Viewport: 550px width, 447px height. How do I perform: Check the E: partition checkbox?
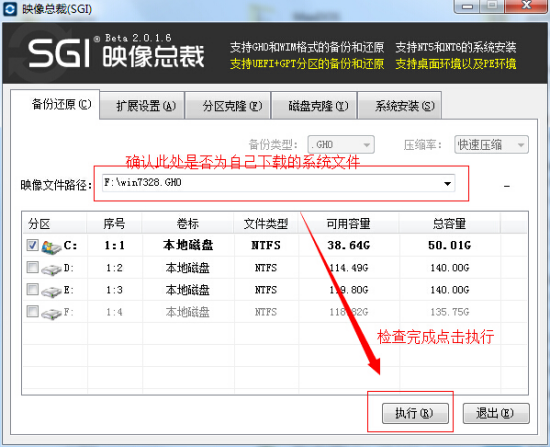click(x=33, y=289)
